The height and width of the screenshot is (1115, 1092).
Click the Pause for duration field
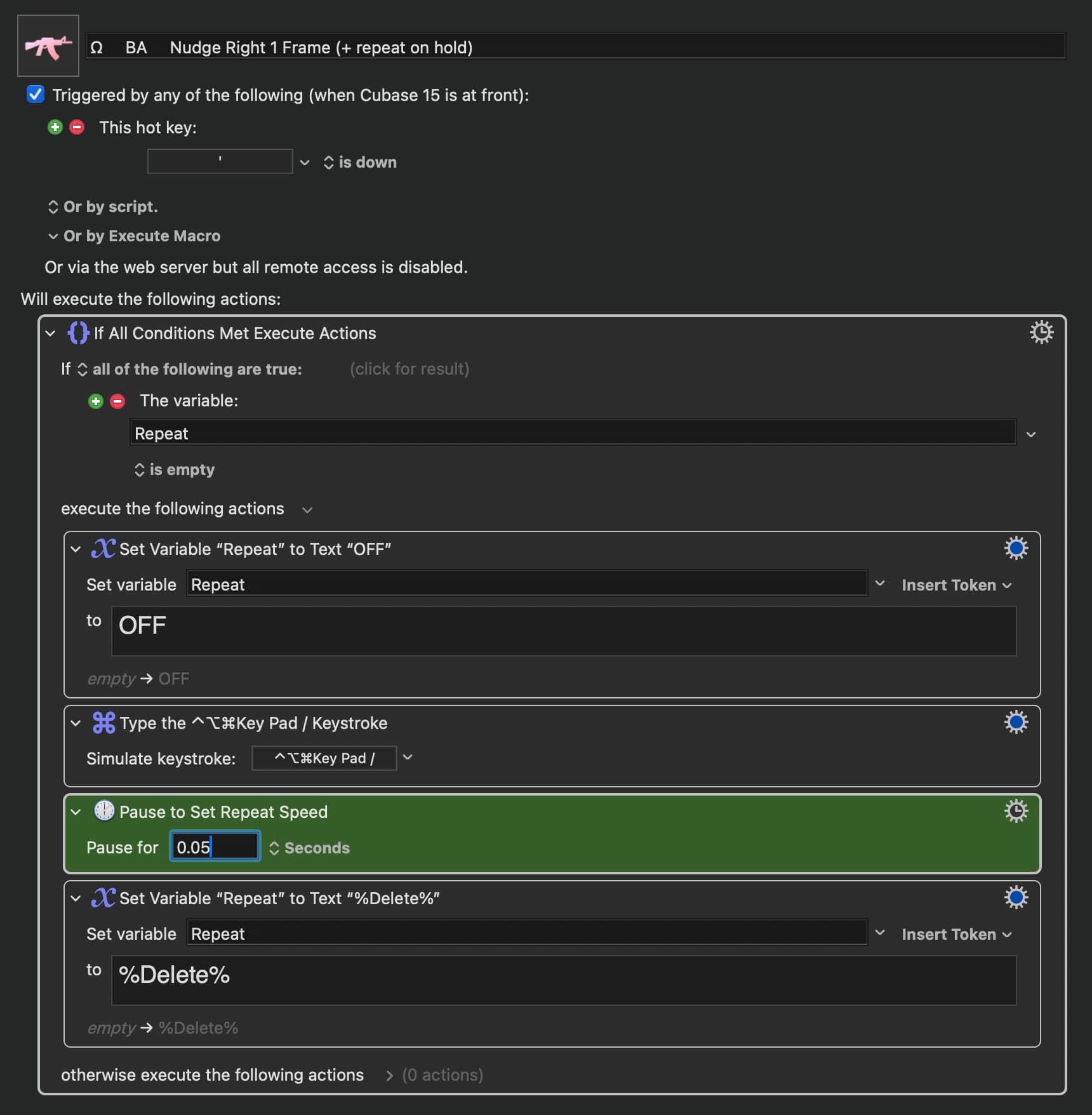[215, 848]
